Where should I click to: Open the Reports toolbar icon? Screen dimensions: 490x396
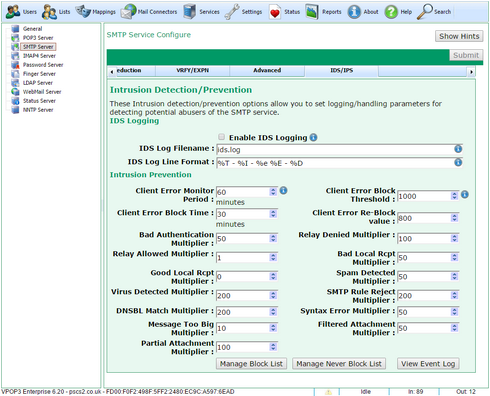(312, 12)
